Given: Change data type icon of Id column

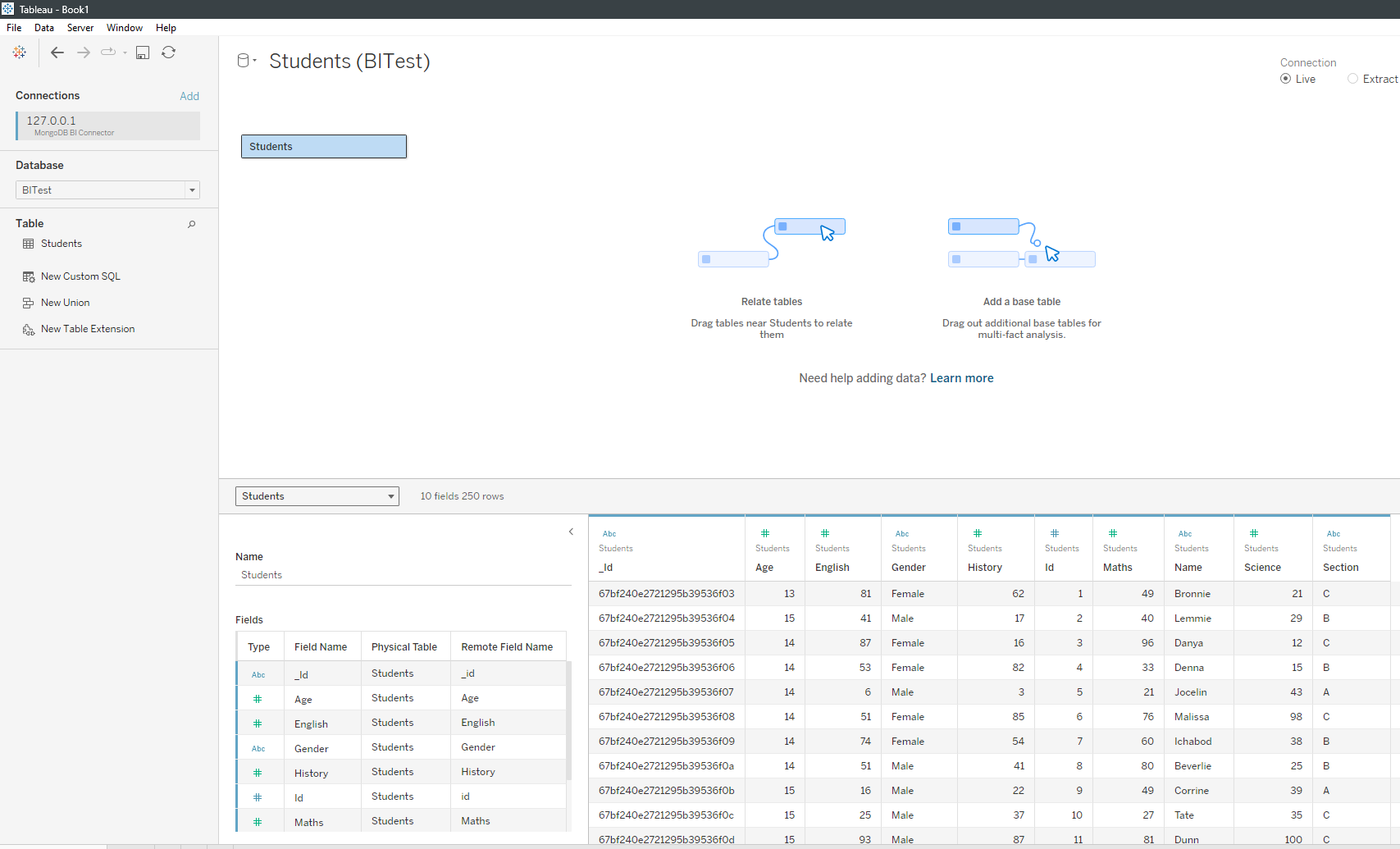Looking at the screenshot, I should click(x=1055, y=533).
